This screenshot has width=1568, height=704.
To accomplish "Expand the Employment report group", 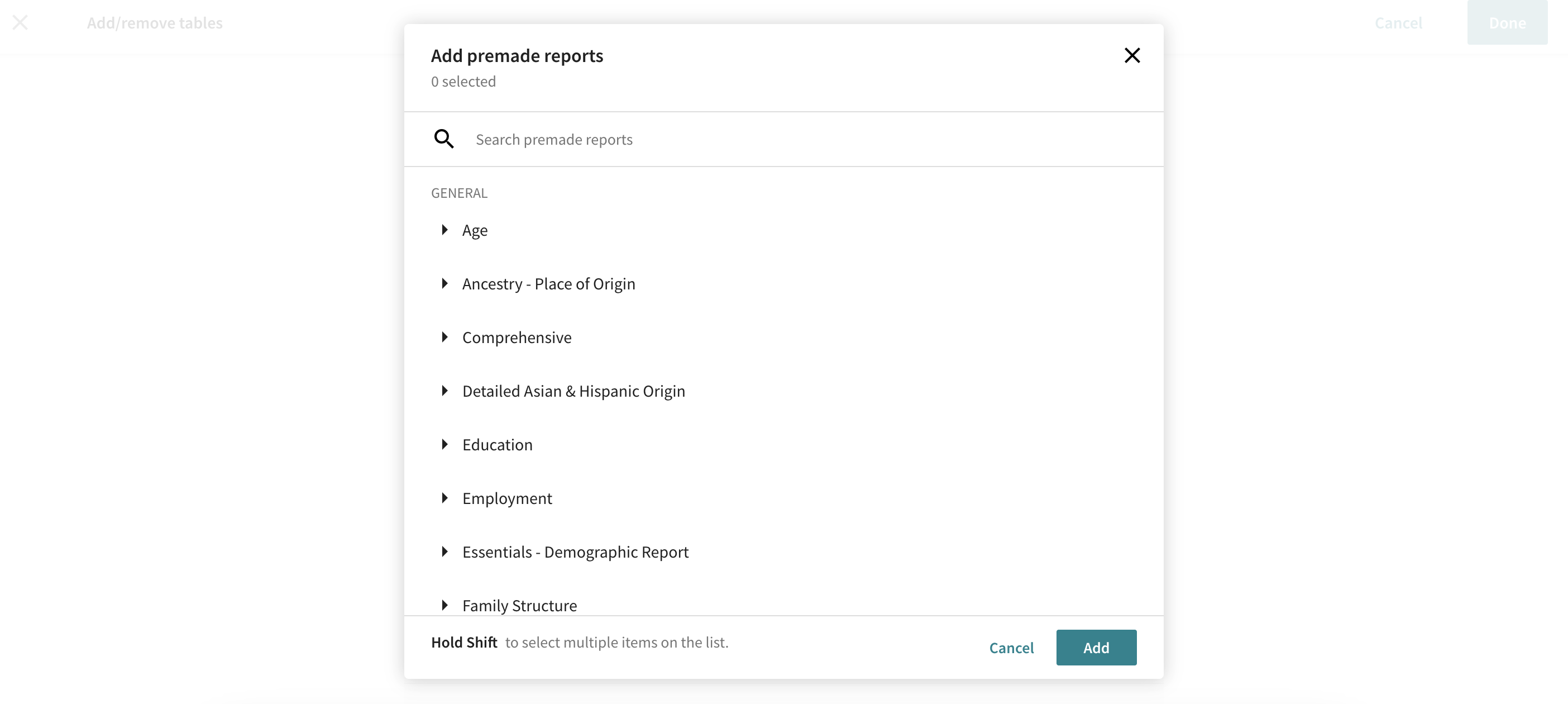I will pyautogui.click(x=445, y=498).
